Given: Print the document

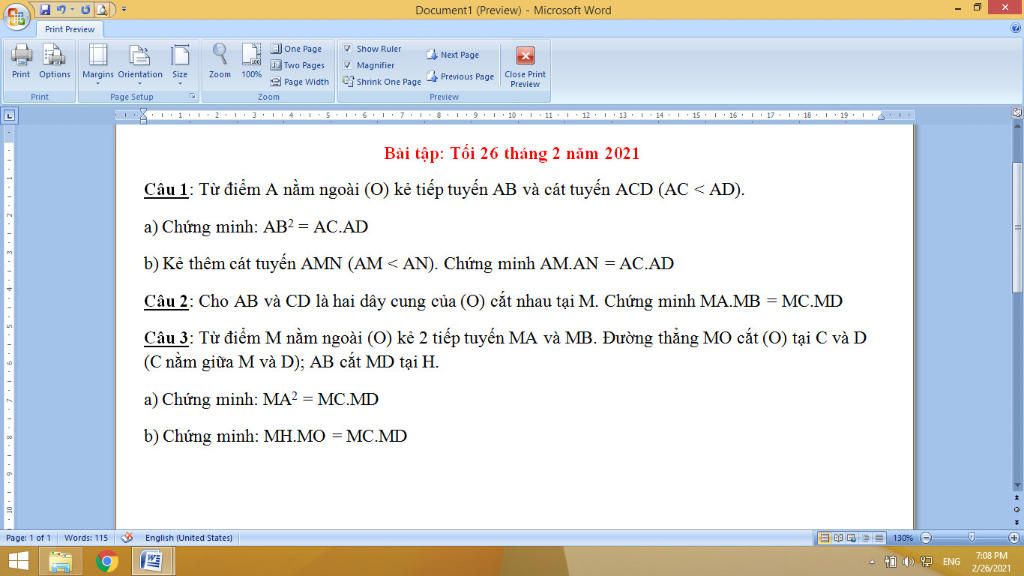Looking at the screenshot, I should tap(21, 61).
